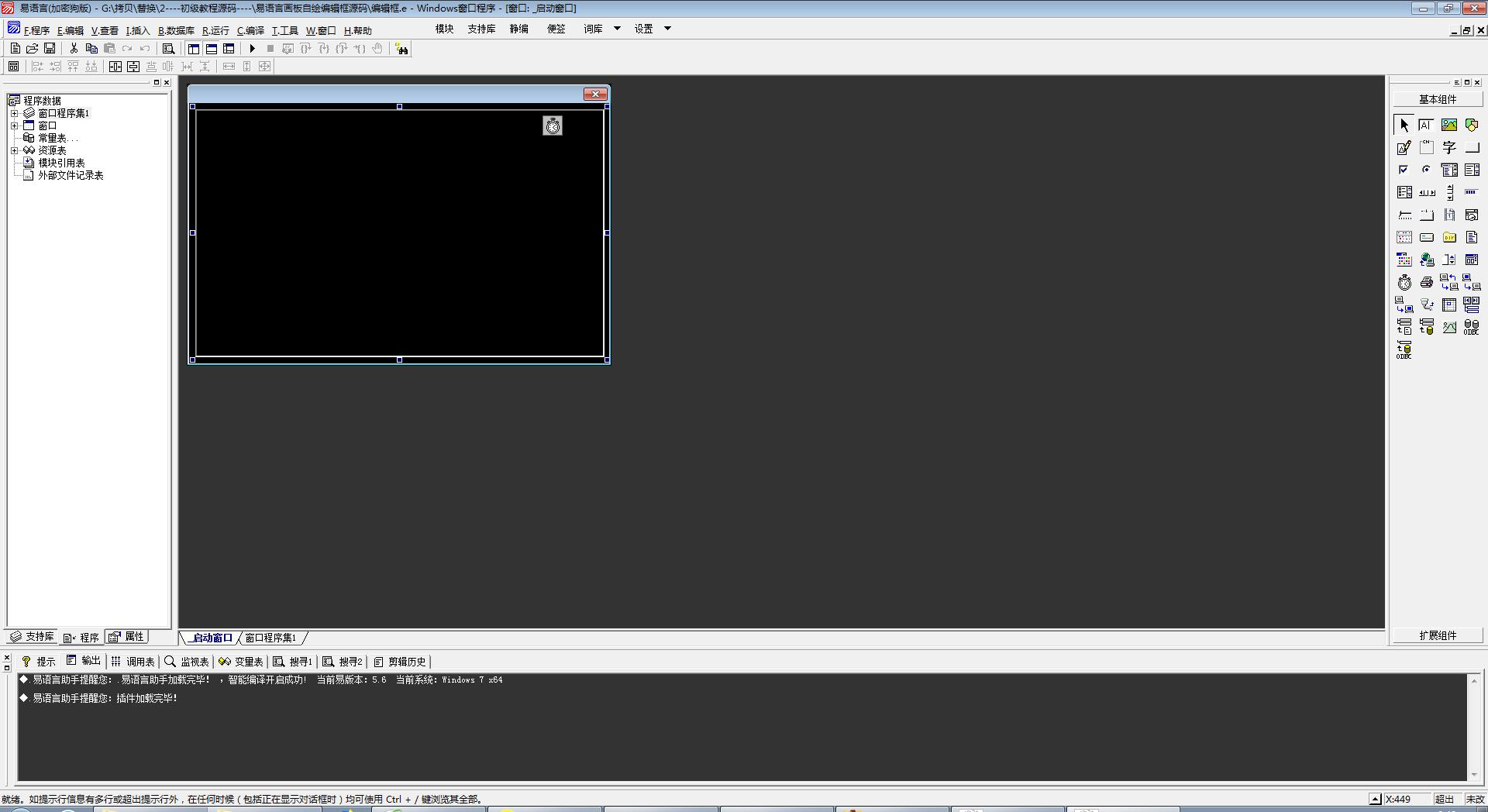The height and width of the screenshot is (812, 1488).
Task: Select the Printer component tool
Action: pos(1427,282)
